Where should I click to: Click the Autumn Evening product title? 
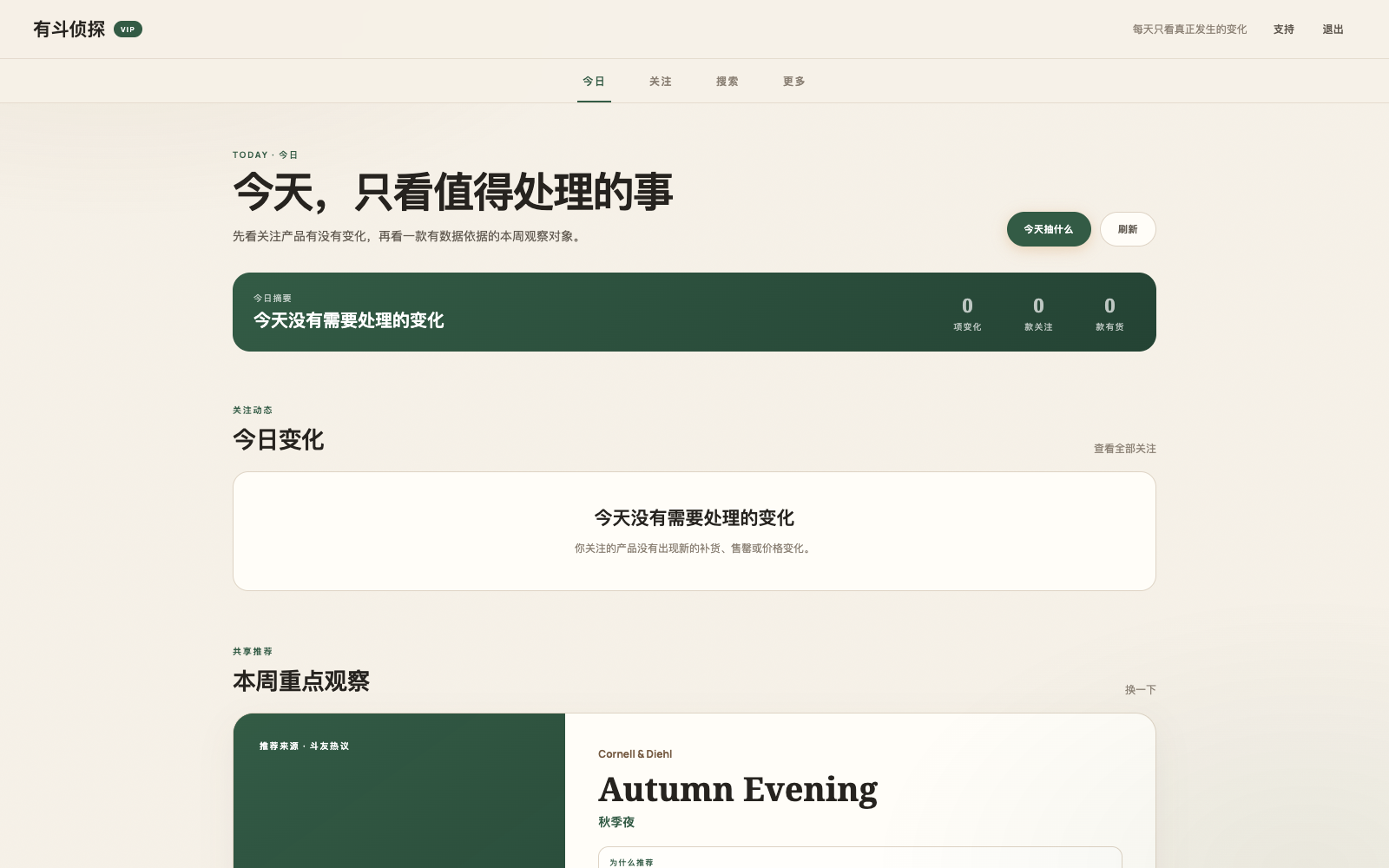tap(738, 789)
